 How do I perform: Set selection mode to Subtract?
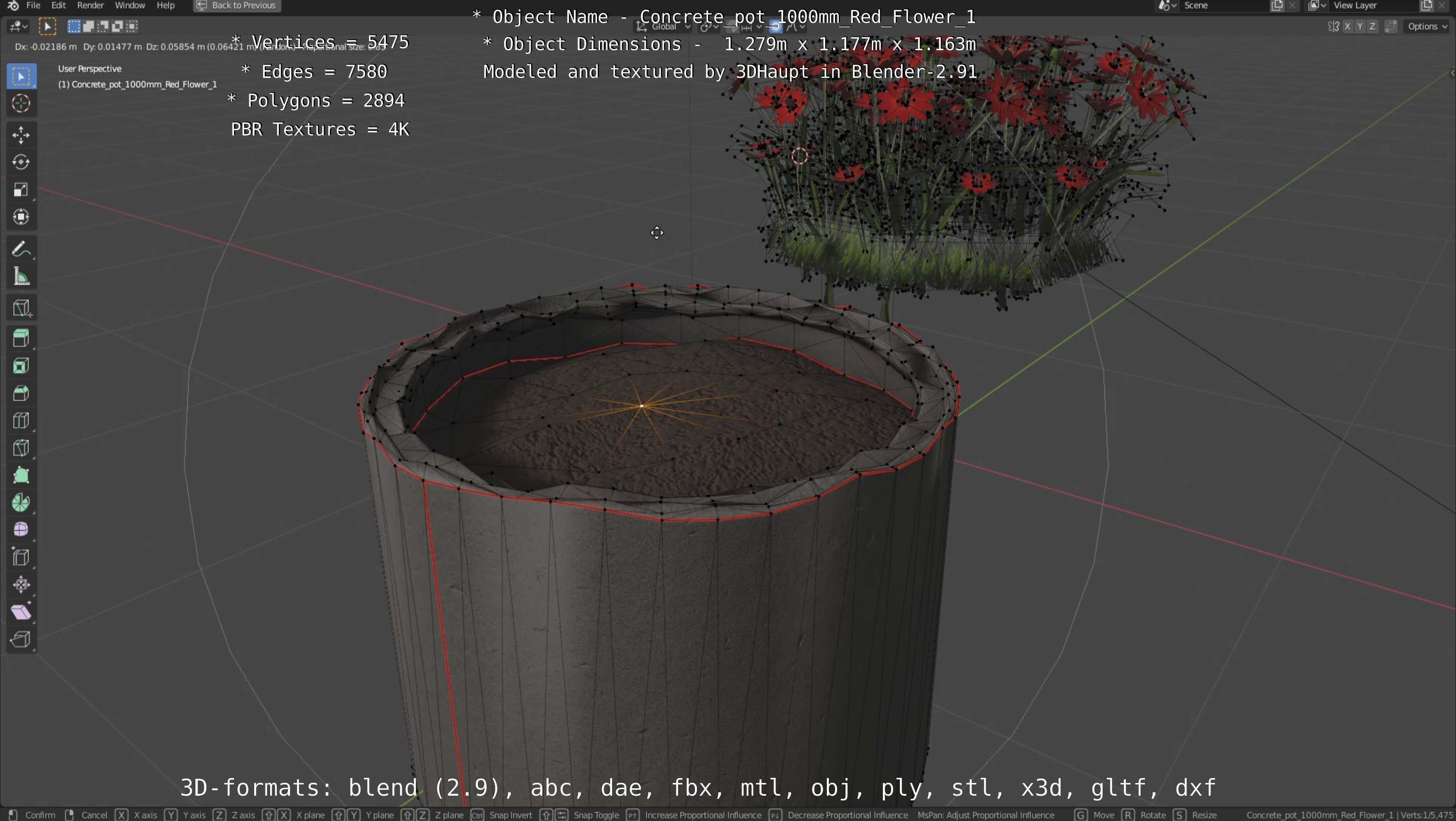tap(103, 26)
